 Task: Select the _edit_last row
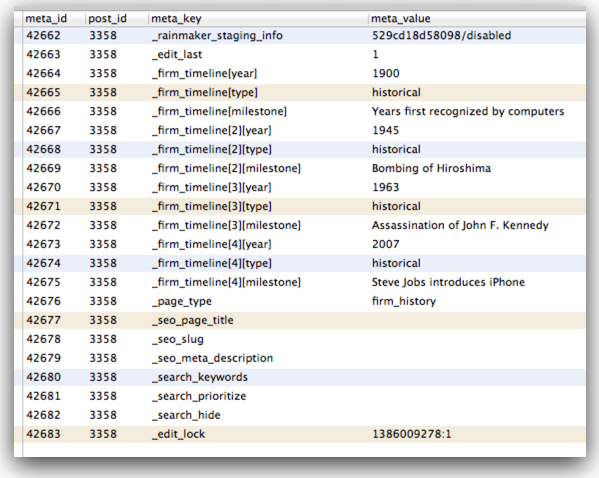(x=300, y=54)
